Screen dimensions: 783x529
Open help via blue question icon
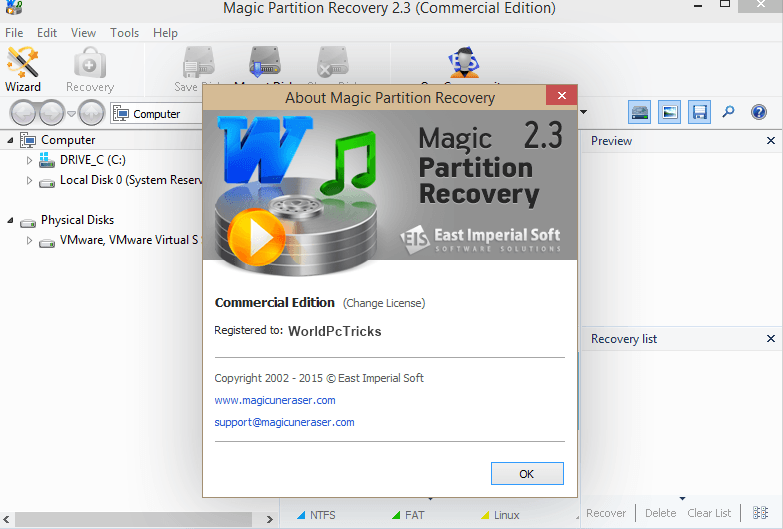(x=759, y=112)
